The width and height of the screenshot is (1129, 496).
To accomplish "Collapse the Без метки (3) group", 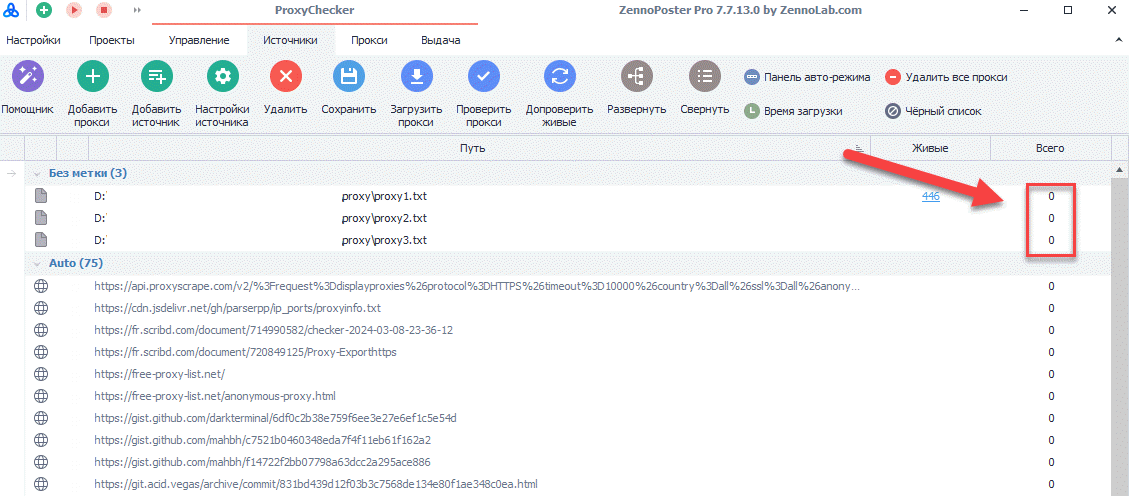I will (37, 173).
